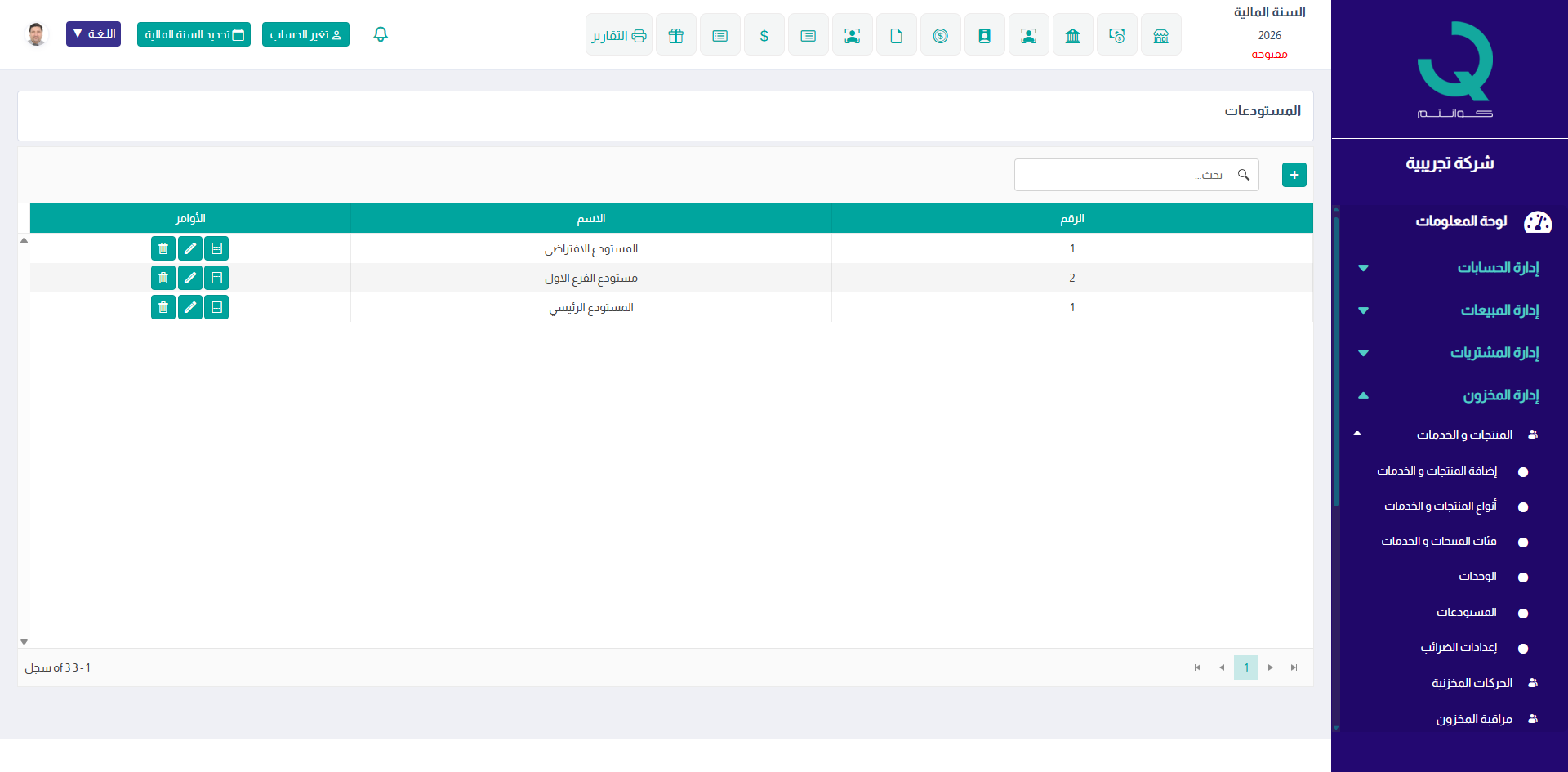Viewport: 1568px width, 772px height.
Task: Open details icon for المستودع الرئيسي row
Action: [216, 307]
